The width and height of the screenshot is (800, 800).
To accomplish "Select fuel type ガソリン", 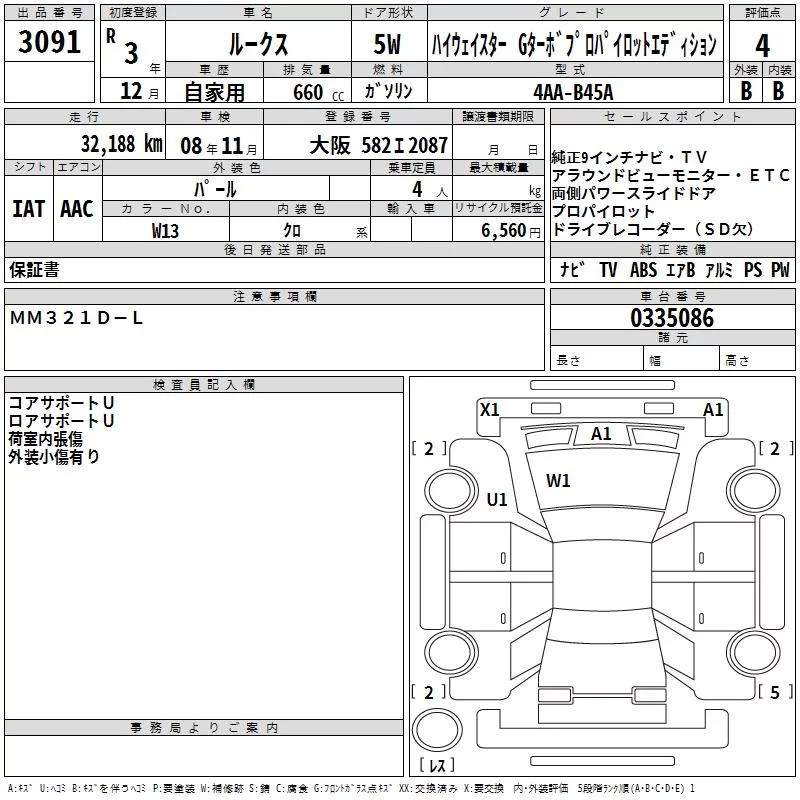I will click(x=388, y=91).
